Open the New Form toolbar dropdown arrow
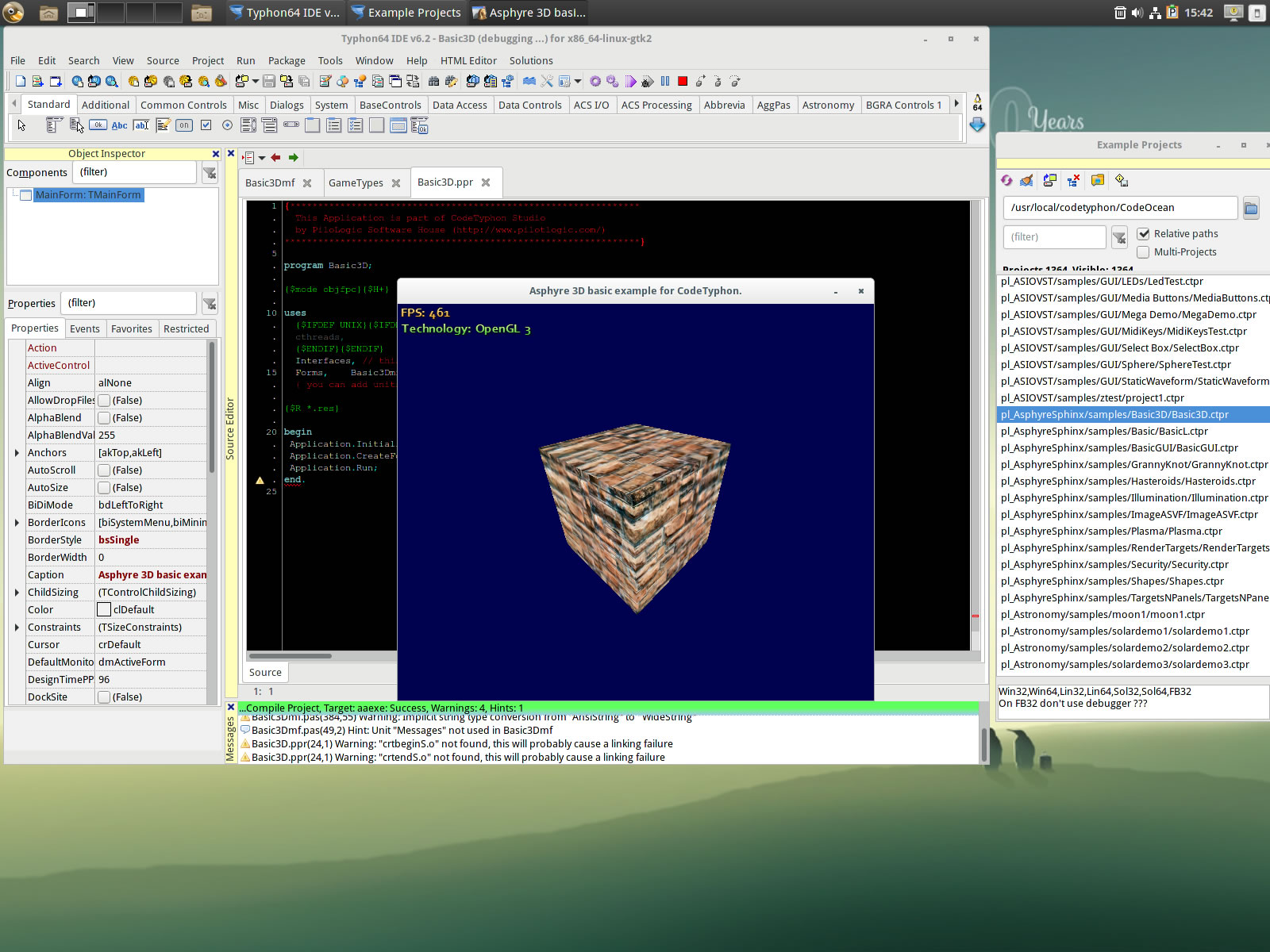This screenshot has height=952, width=1270. 256,81
